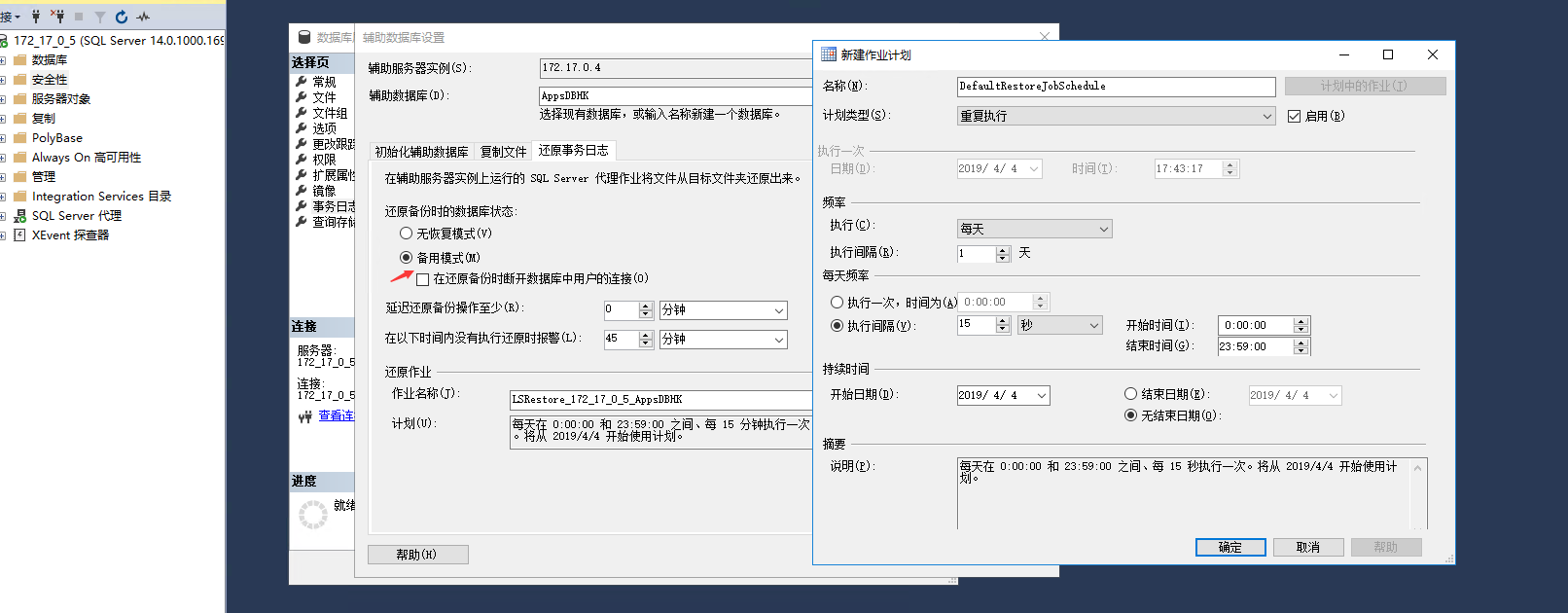Click the refresh icon in Object Explorer toolbar
This screenshot has width=1568, height=613.
point(122,17)
